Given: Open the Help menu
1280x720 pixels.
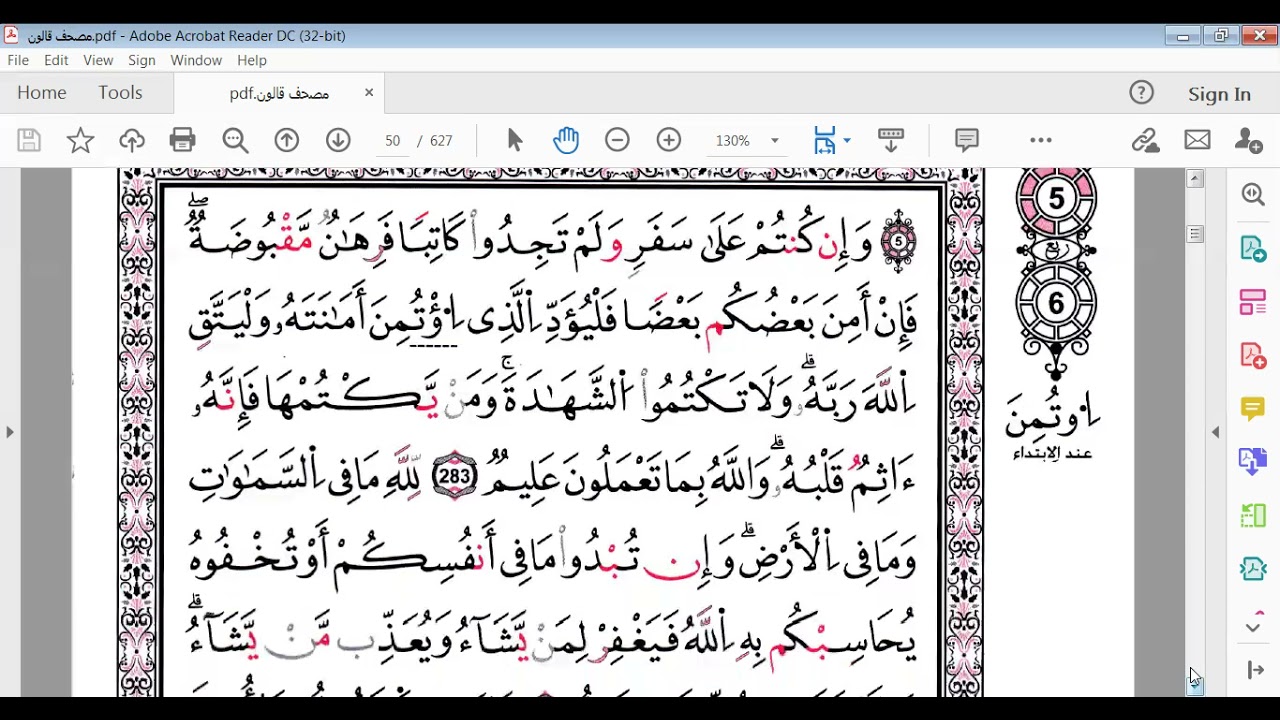Looking at the screenshot, I should click(252, 60).
